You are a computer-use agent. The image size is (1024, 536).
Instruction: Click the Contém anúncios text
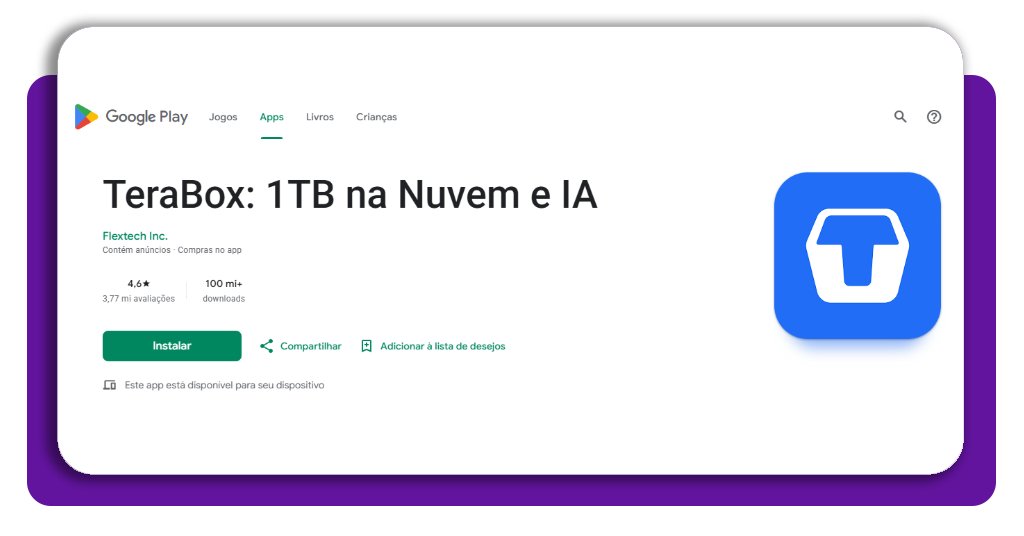(x=136, y=250)
